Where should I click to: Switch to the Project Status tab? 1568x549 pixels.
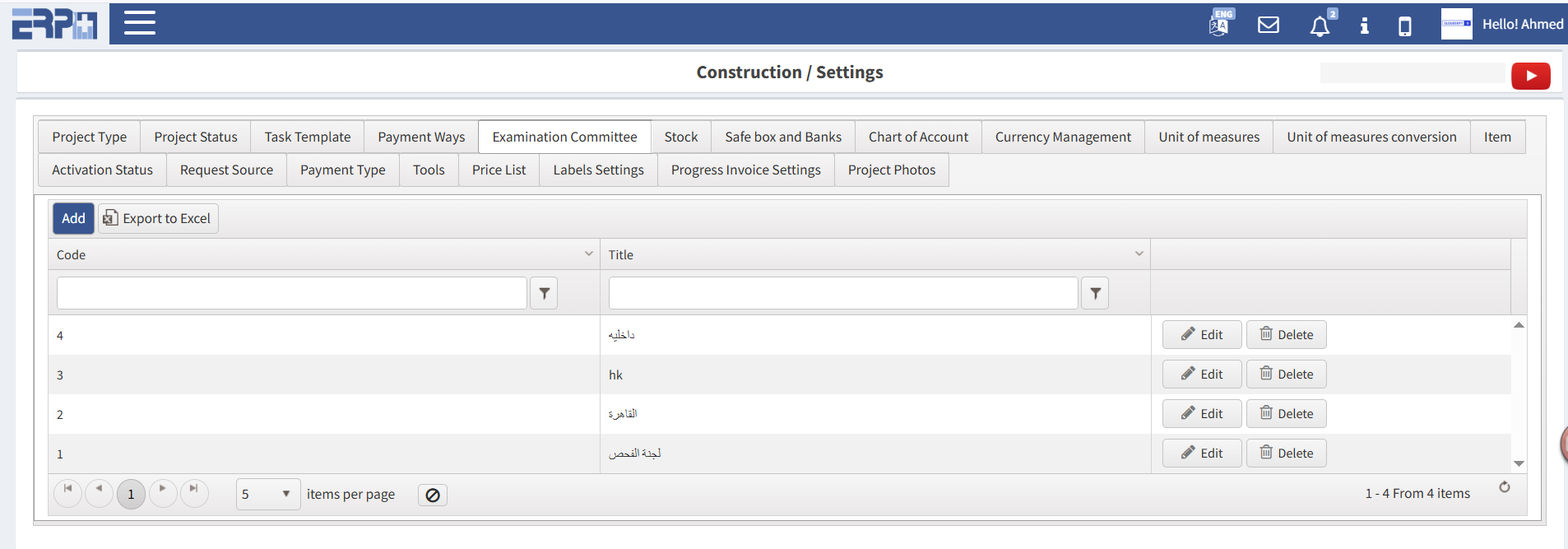click(196, 137)
